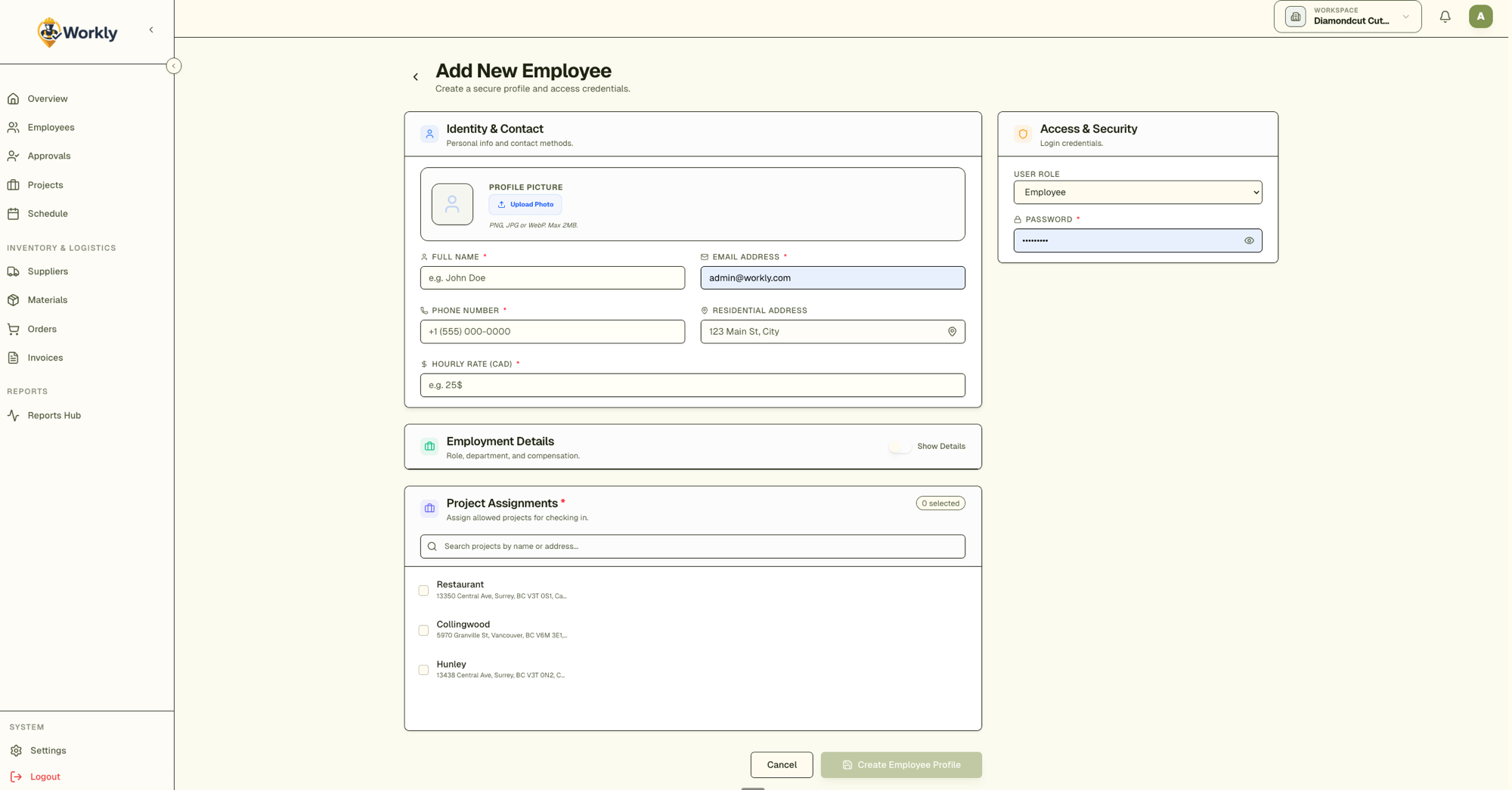Select the Approvals icon in sidebar
Screen dimensions: 1512x790
pos(14,156)
